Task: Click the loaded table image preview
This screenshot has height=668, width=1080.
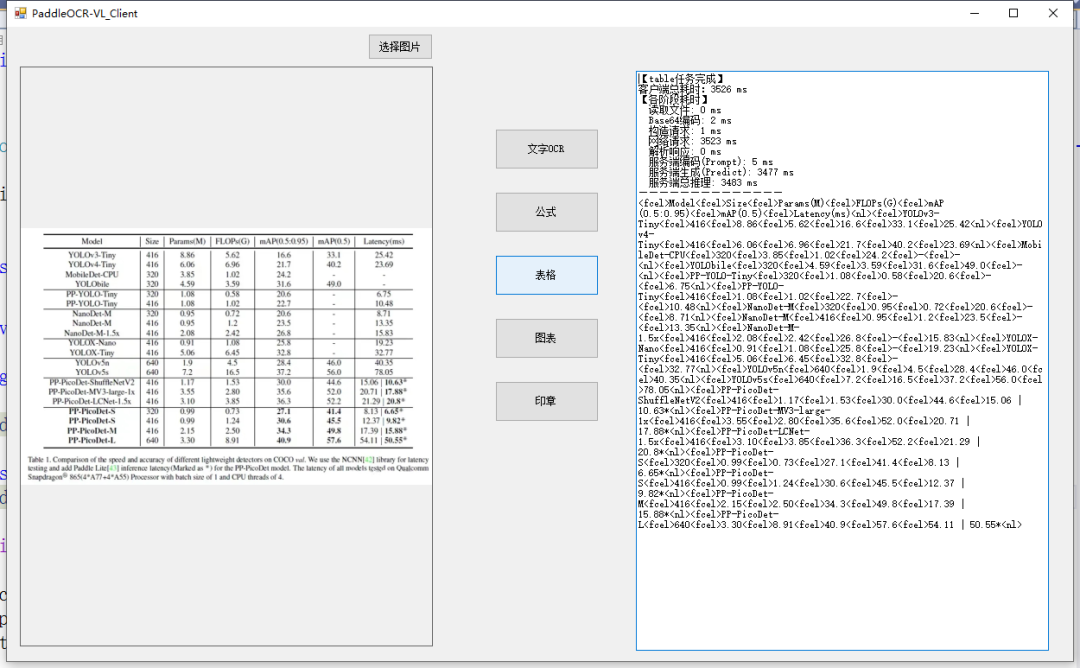Action: 227,357
